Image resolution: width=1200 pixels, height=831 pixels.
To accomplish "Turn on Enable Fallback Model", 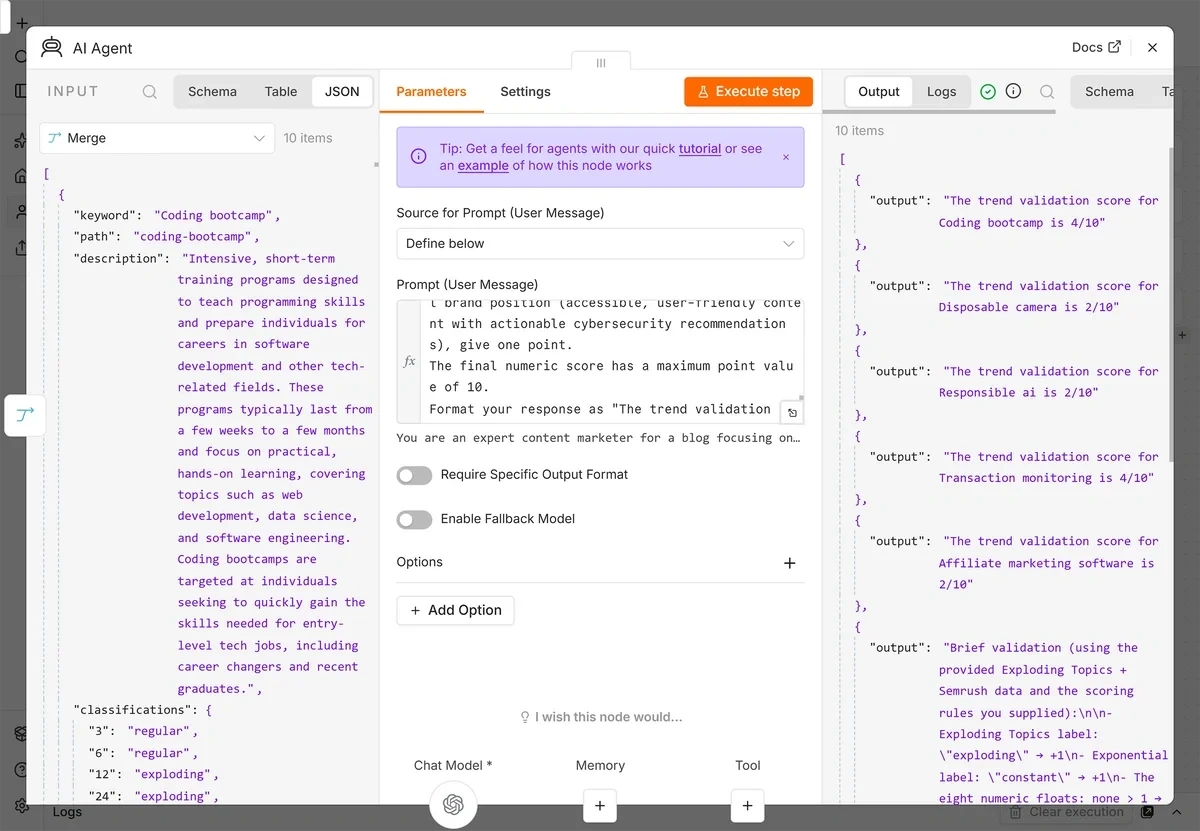I will [x=415, y=519].
